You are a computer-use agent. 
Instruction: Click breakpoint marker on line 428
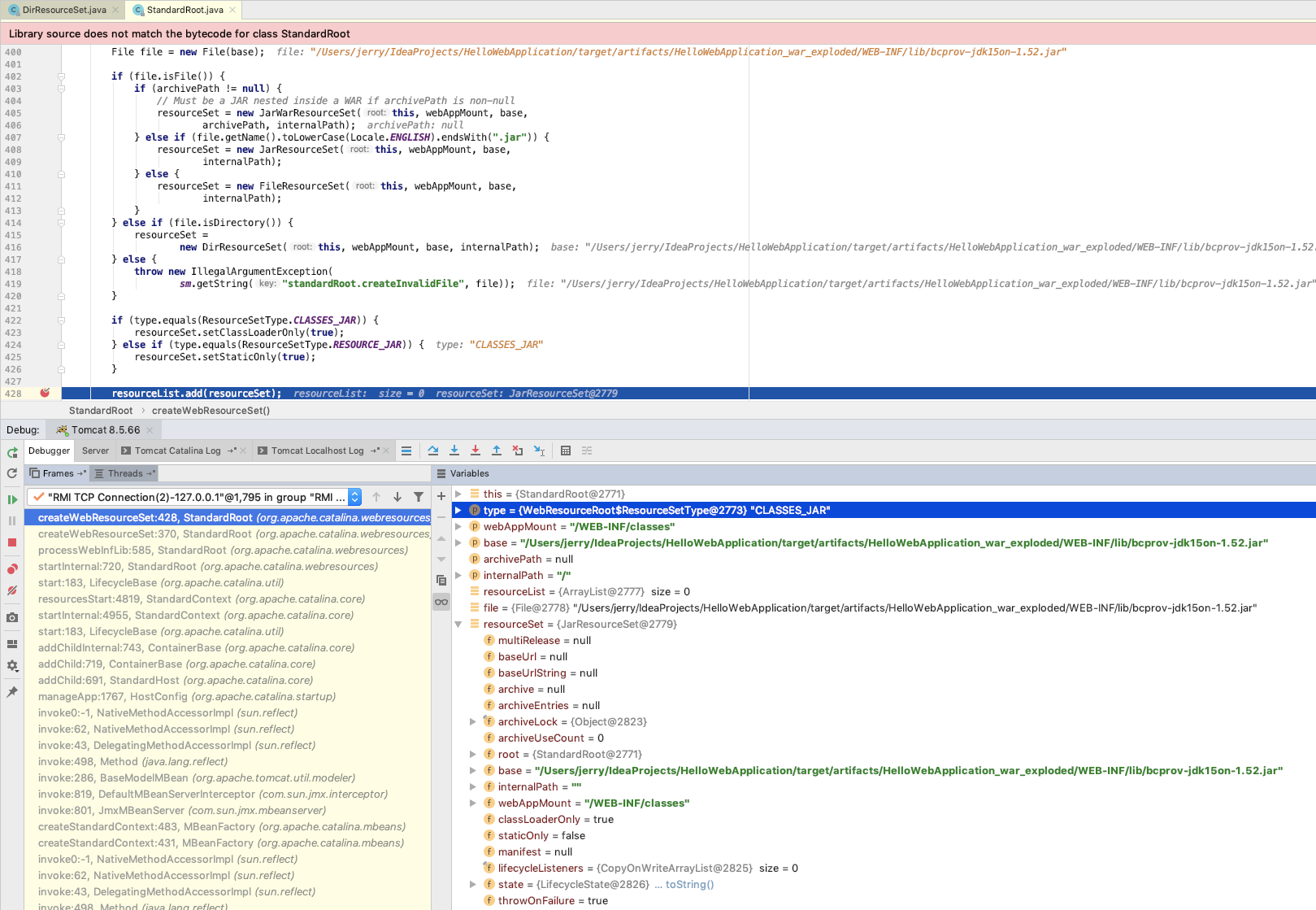point(45,393)
